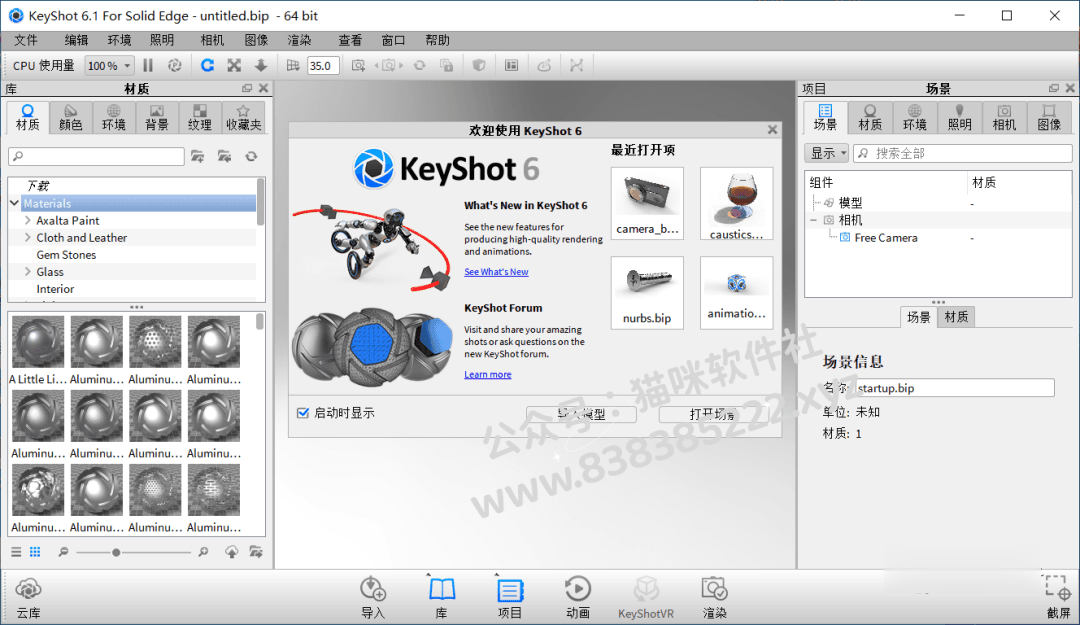
Task: Open the 帮助 menu
Action: tap(437, 41)
